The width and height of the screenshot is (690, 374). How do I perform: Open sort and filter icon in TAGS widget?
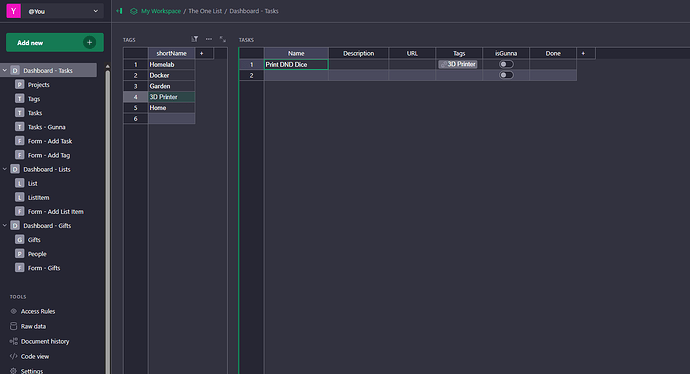click(x=195, y=39)
